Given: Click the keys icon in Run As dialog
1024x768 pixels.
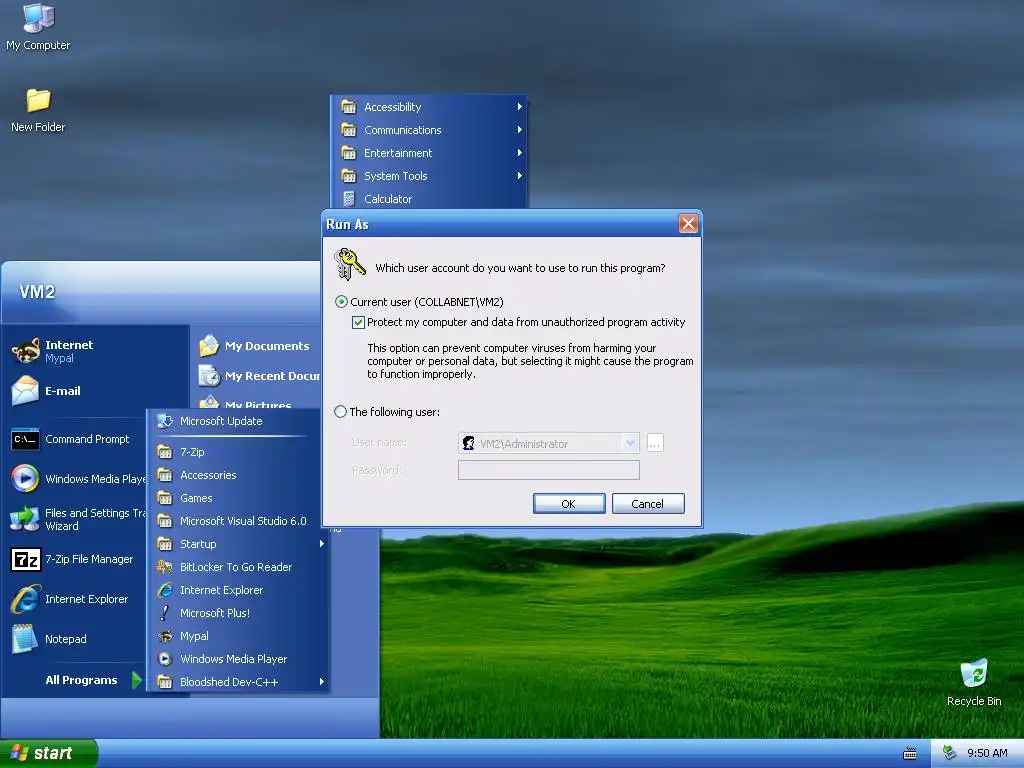Looking at the screenshot, I should point(349,263).
